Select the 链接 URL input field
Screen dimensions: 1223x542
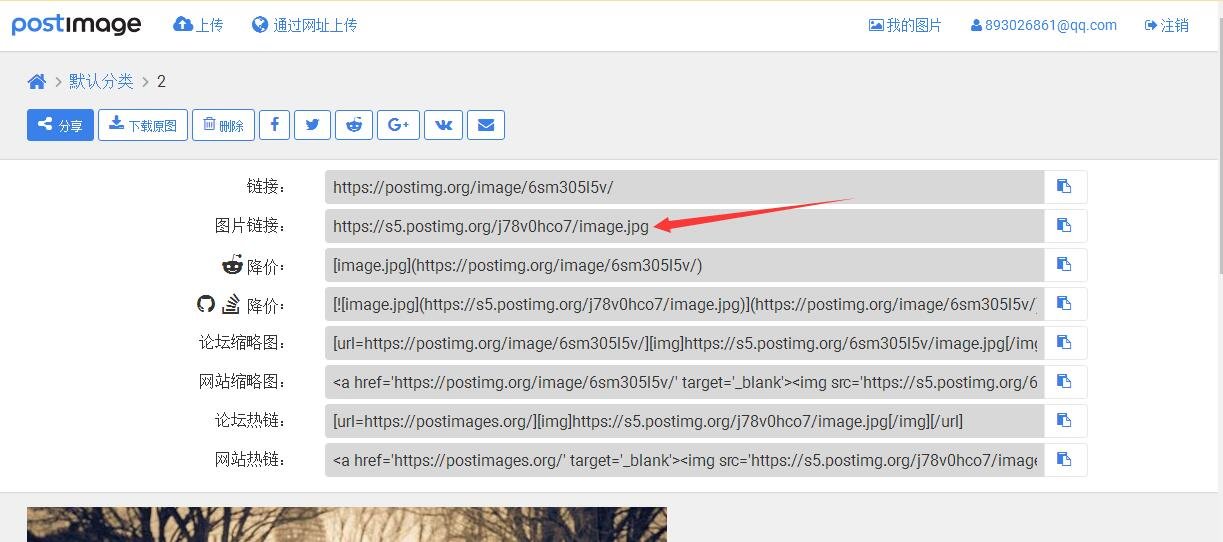pyautogui.click(x=685, y=187)
